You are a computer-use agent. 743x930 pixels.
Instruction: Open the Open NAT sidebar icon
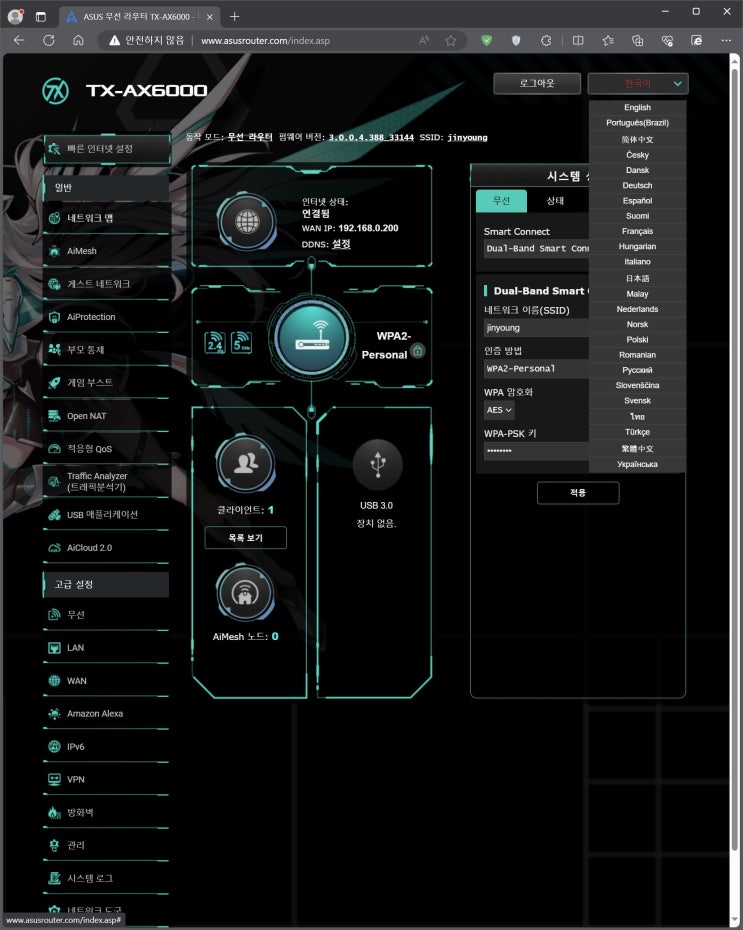(x=55, y=416)
